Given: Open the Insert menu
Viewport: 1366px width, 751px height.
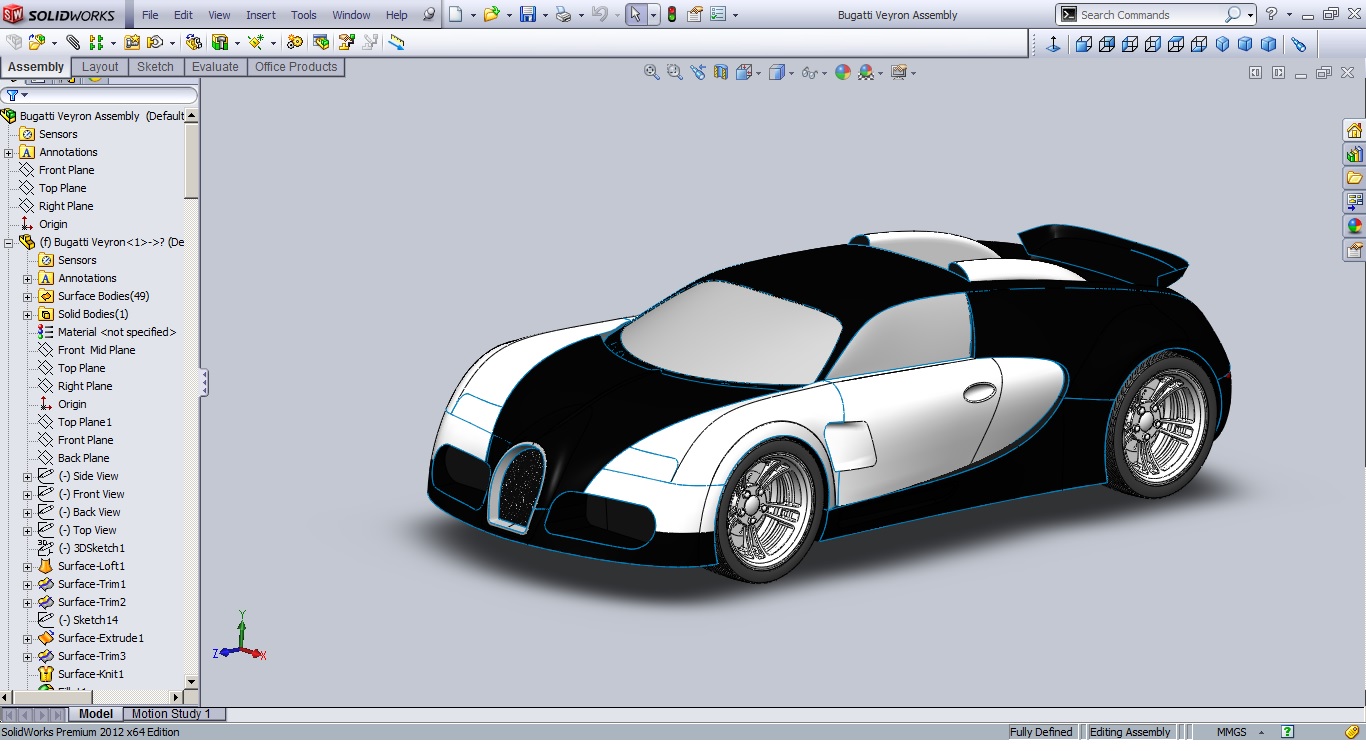Looking at the screenshot, I should point(261,15).
